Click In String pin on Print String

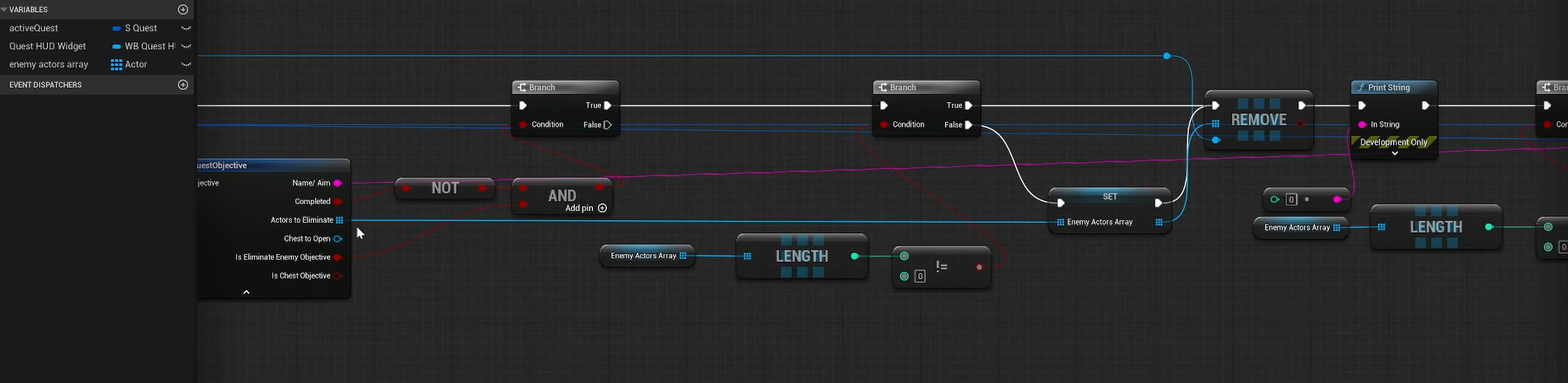(1362, 125)
